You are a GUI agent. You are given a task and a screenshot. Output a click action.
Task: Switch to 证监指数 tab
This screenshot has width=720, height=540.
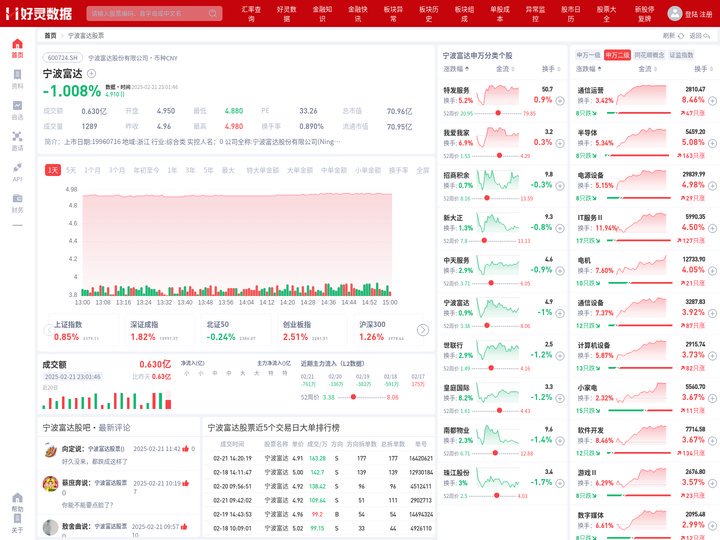pos(681,55)
